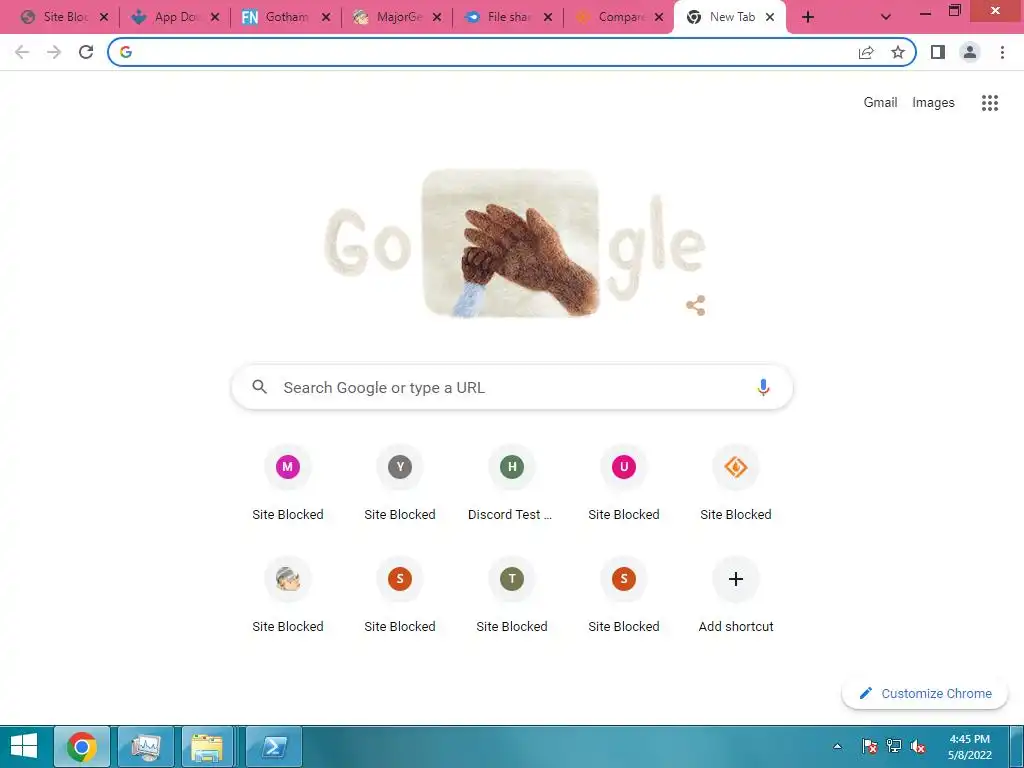The height and width of the screenshot is (768, 1024).
Task: Click the Add shortcut plus tile
Action: tap(736, 595)
